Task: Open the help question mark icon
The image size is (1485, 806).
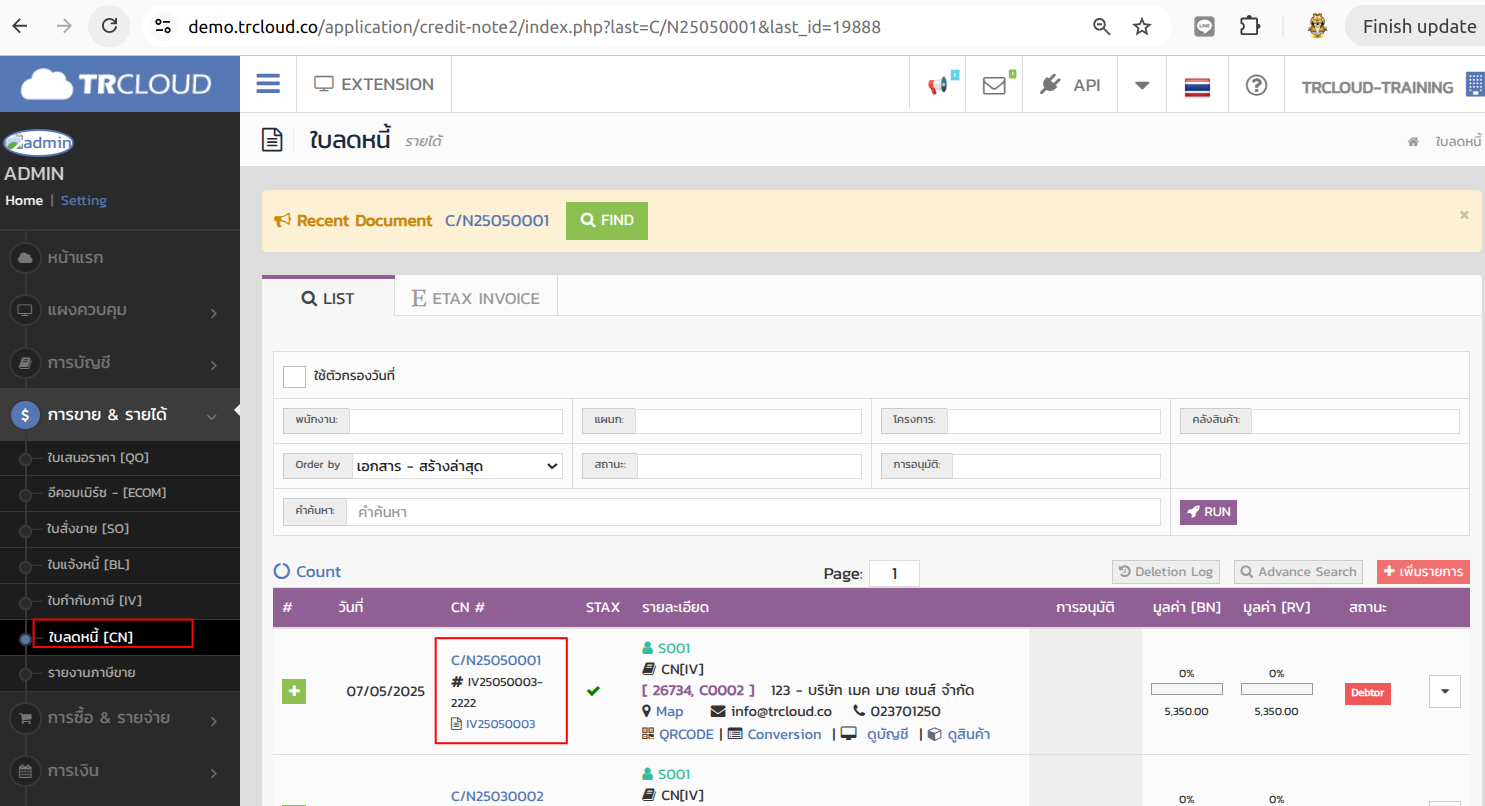Action: click(1256, 85)
